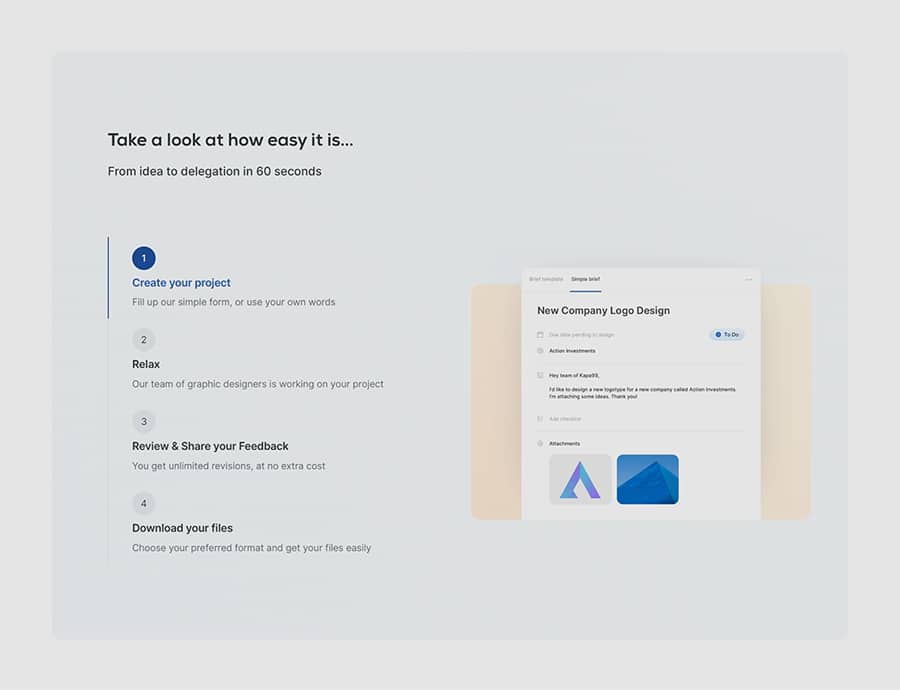Click the step 4 number circle

click(x=144, y=503)
